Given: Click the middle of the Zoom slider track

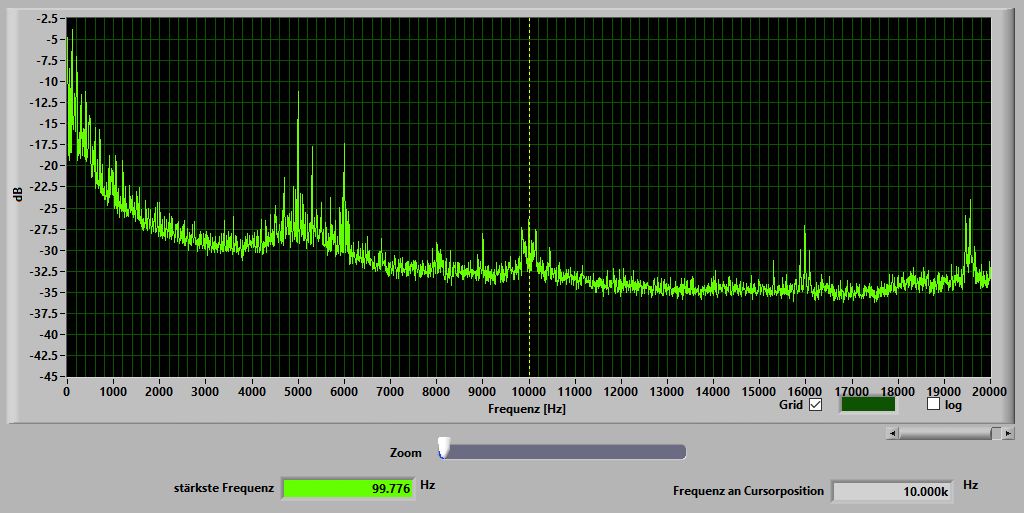Looking at the screenshot, I should 565,452.
